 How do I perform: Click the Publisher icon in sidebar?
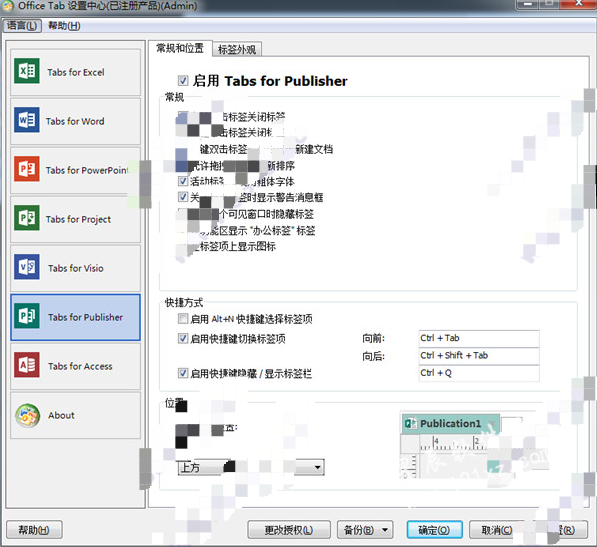coord(27,316)
